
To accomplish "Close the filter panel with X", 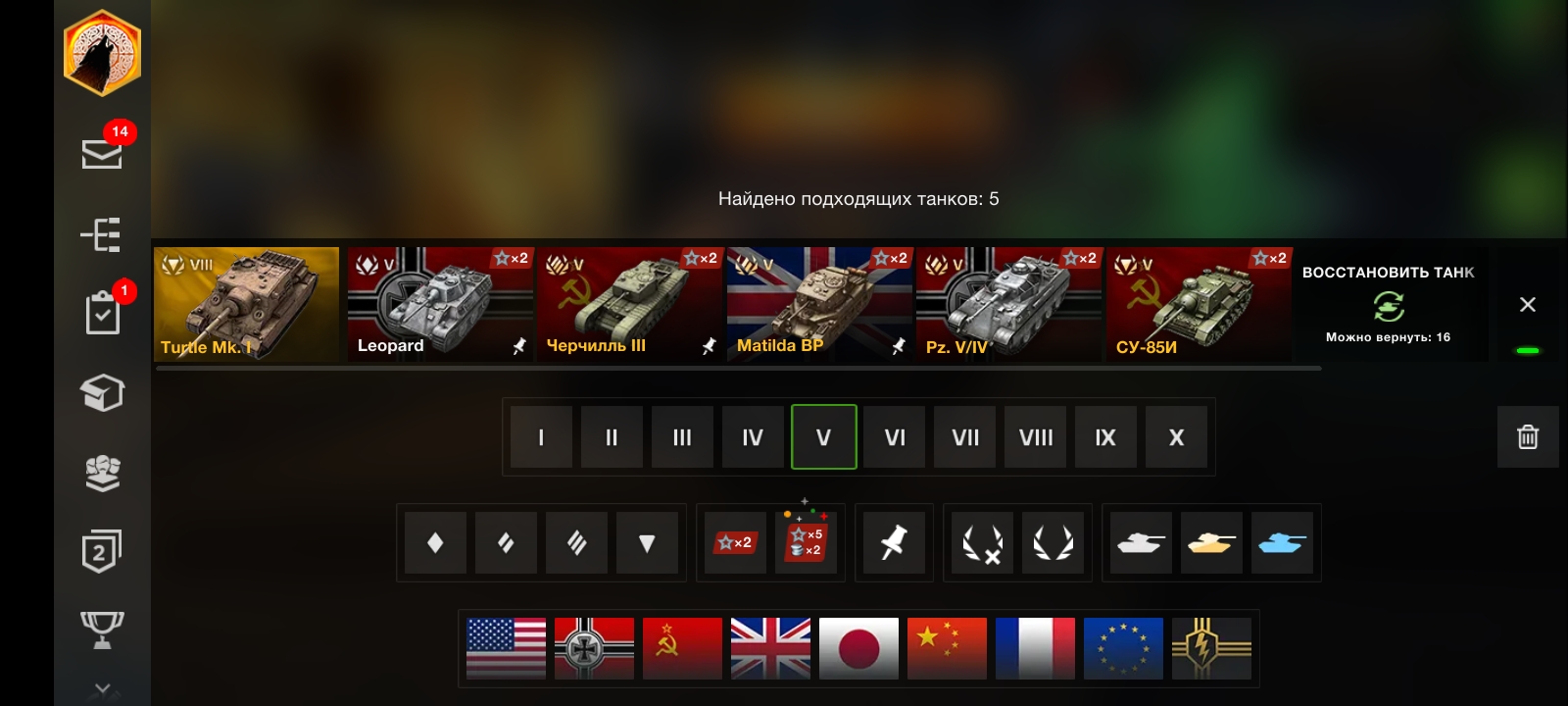I will coord(1528,305).
